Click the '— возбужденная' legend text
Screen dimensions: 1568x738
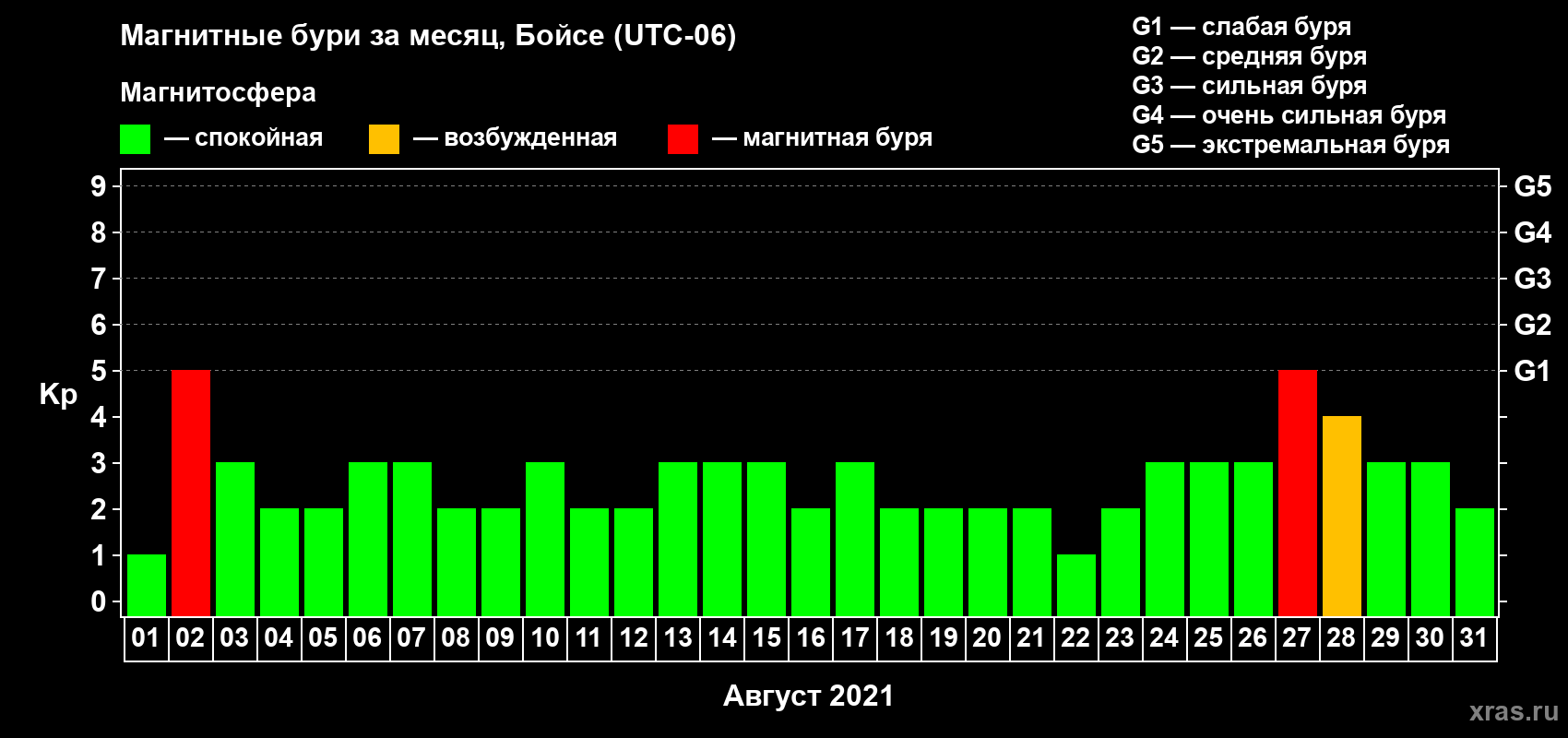point(516,137)
